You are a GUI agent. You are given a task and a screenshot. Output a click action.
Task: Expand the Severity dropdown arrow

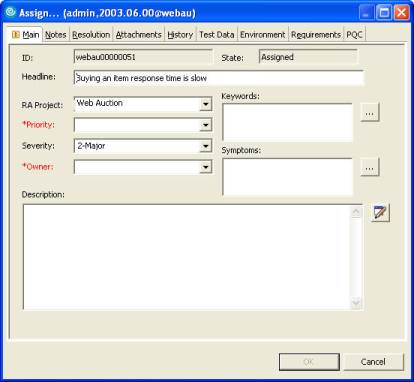[206, 146]
